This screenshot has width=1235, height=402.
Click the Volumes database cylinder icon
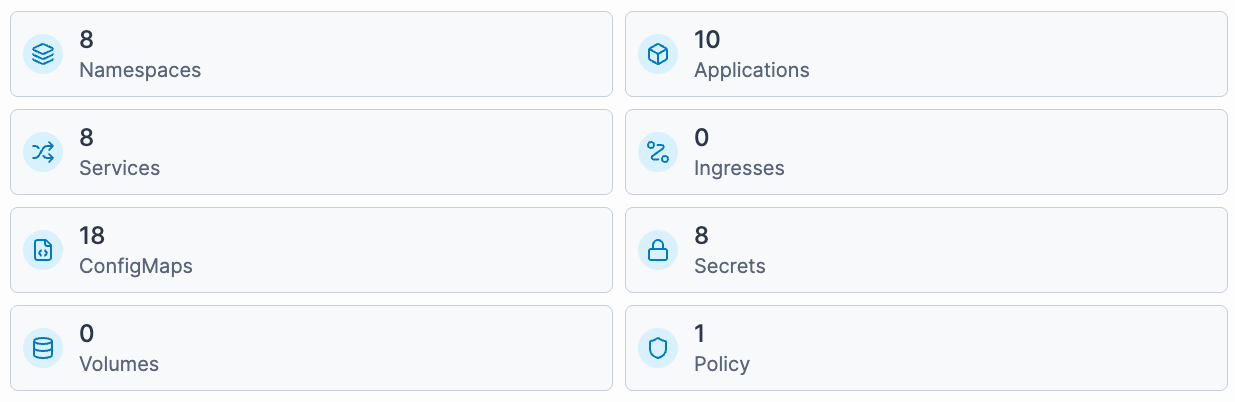click(x=43, y=348)
